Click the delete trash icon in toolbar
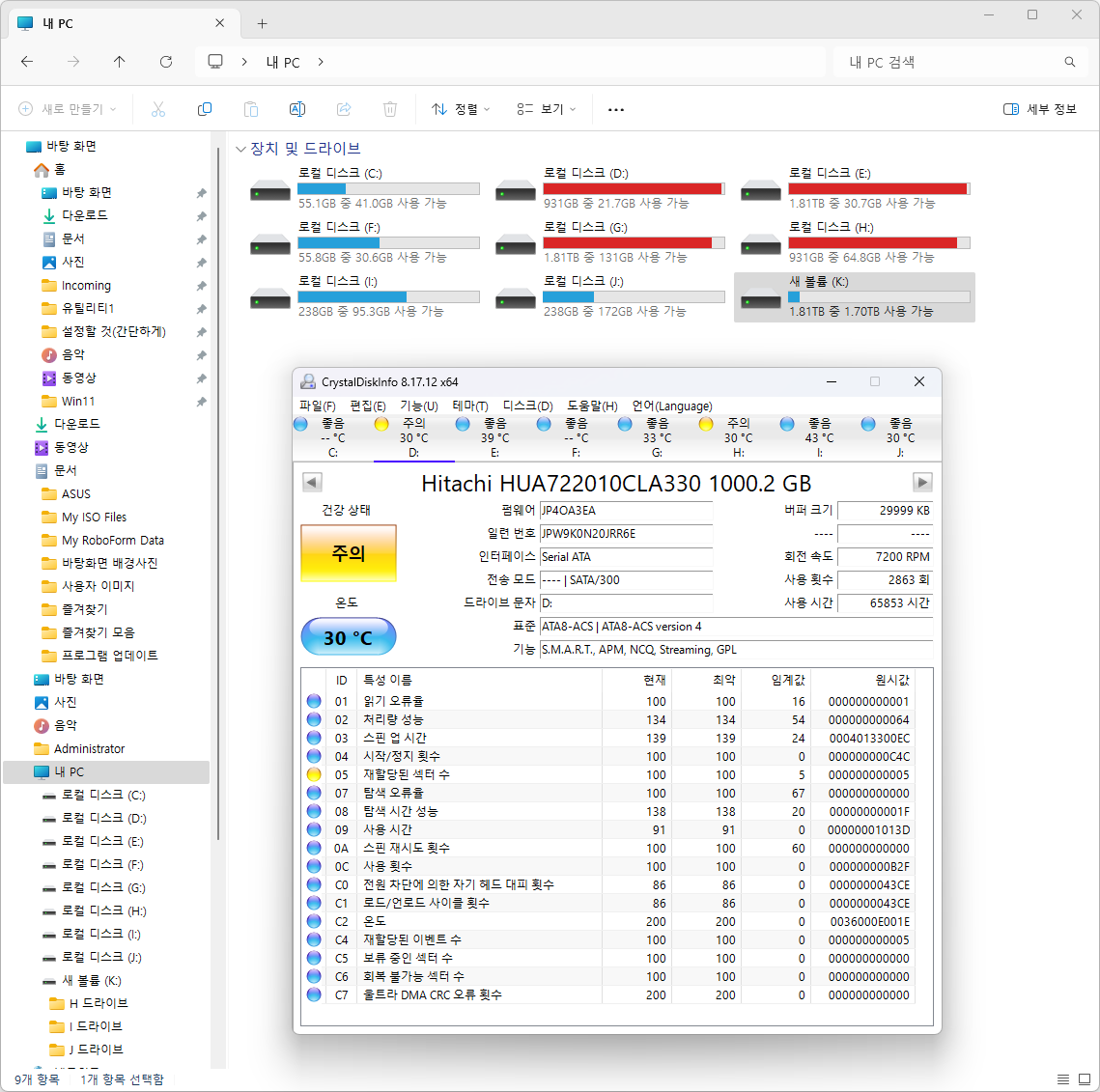The width and height of the screenshot is (1100, 1092). (390, 109)
